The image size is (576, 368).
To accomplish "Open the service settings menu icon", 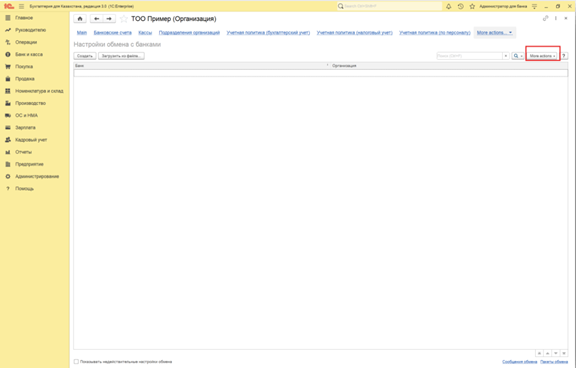I will point(534,6).
